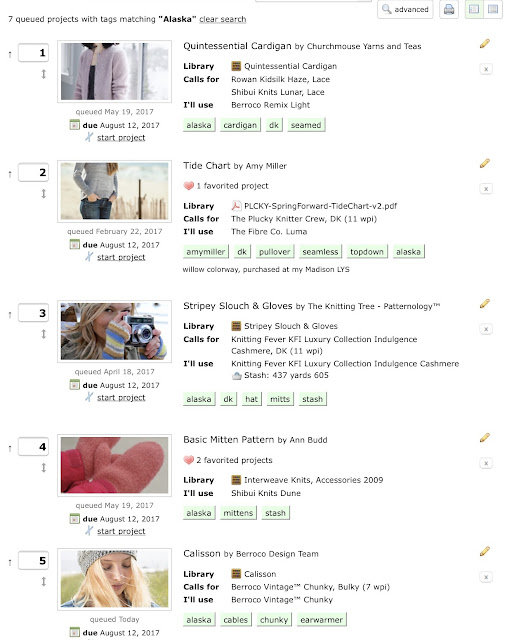Edit the Basic Mitten Pattern entry
This screenshot has width=519, height=640.
(x=484, y=438)
